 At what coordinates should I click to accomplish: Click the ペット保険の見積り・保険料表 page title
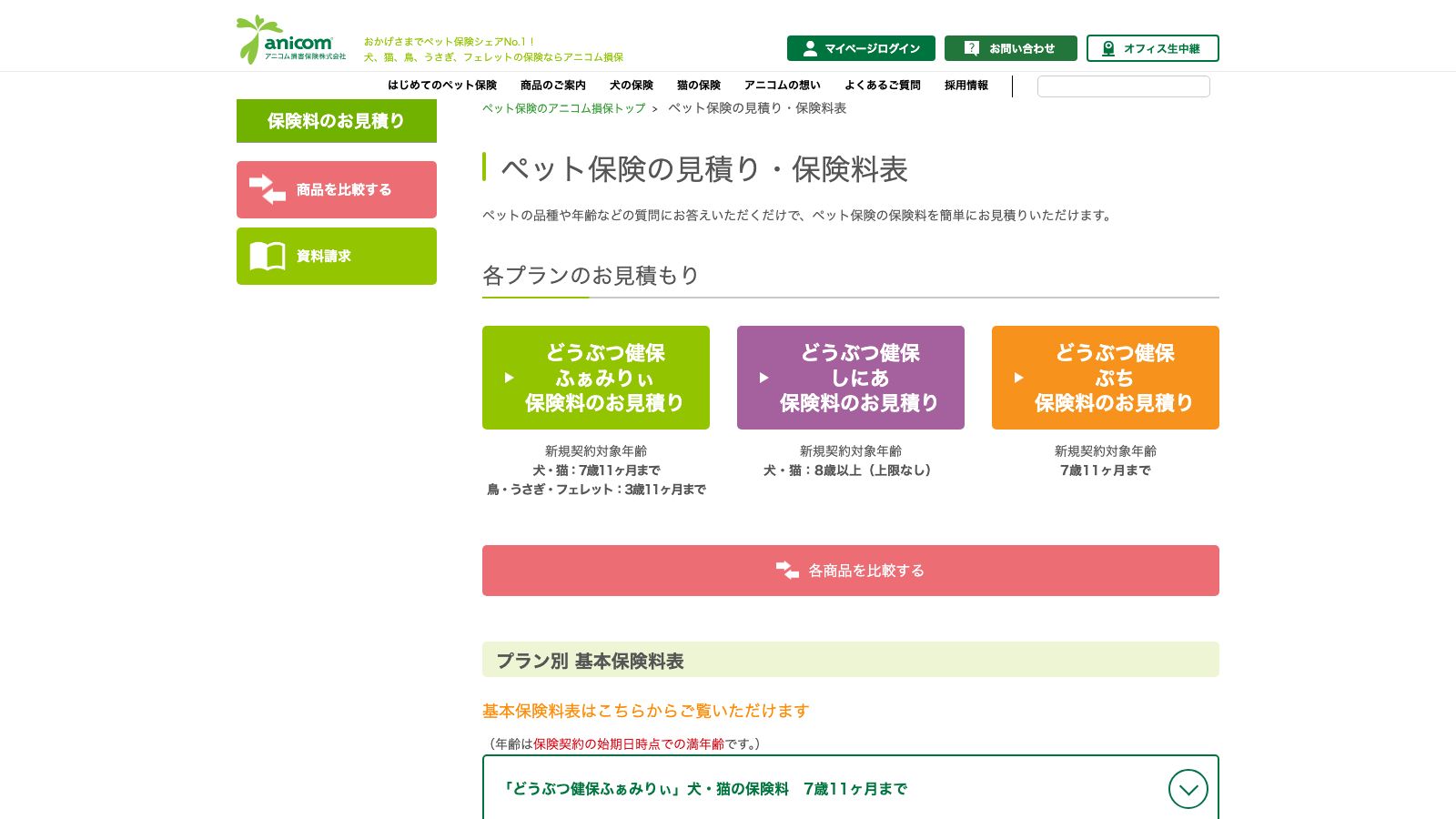click(x=704, y=169)
